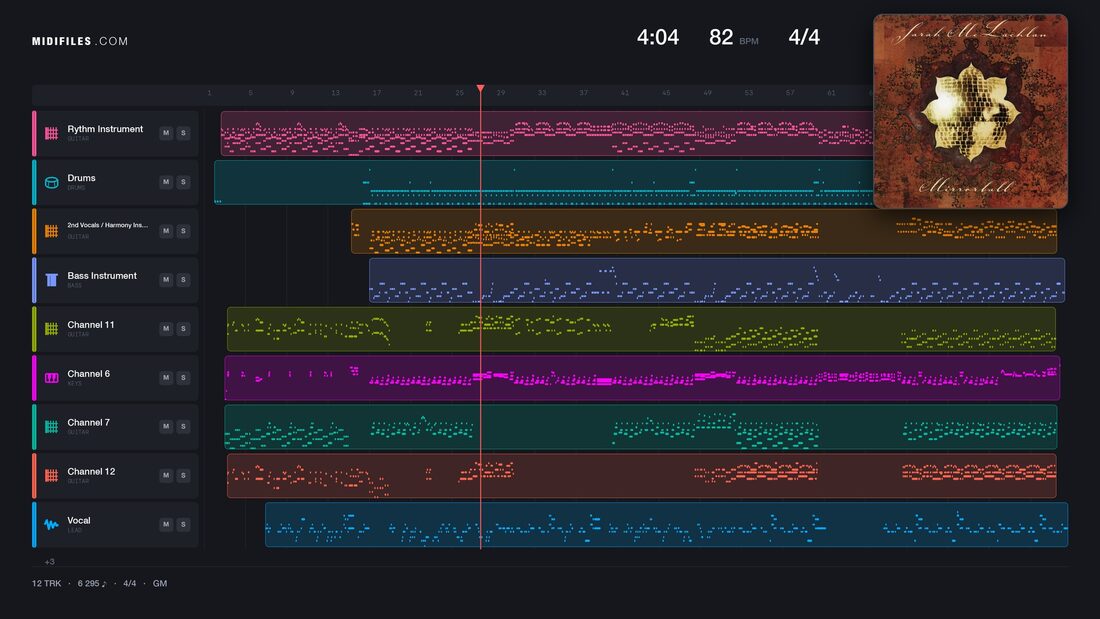Click the green Channel 7 MIDI clip
The image size is (1100, 619).
pos(640,427)
